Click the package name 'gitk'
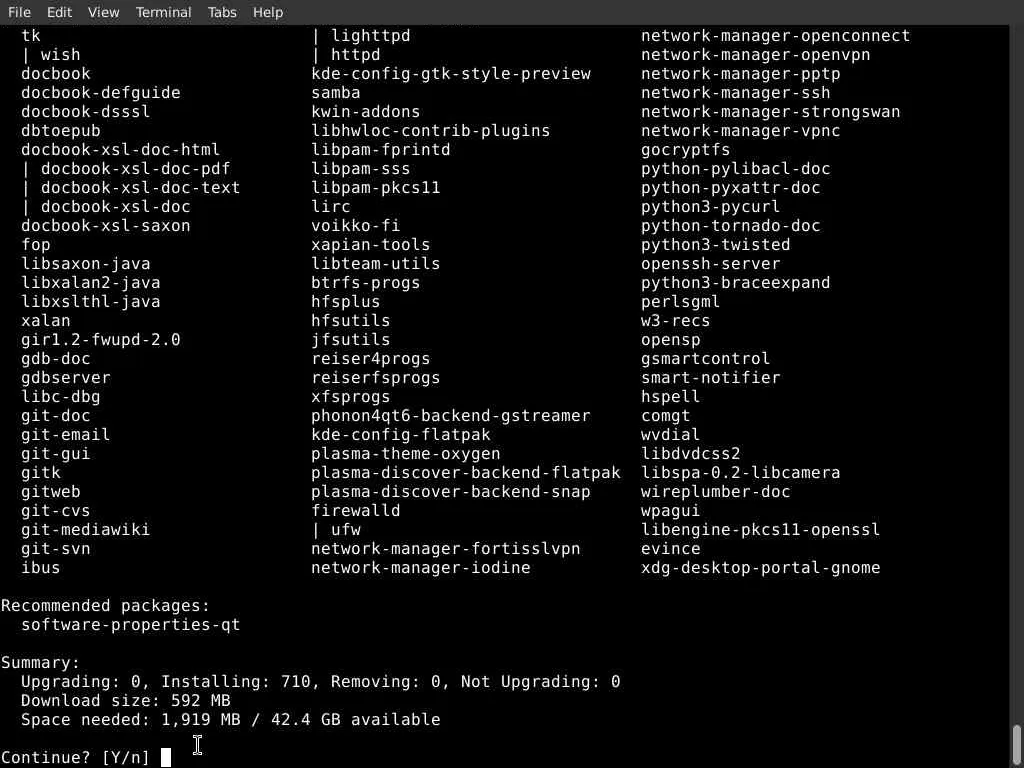1024x768 pixels. (x=40, y=473)
